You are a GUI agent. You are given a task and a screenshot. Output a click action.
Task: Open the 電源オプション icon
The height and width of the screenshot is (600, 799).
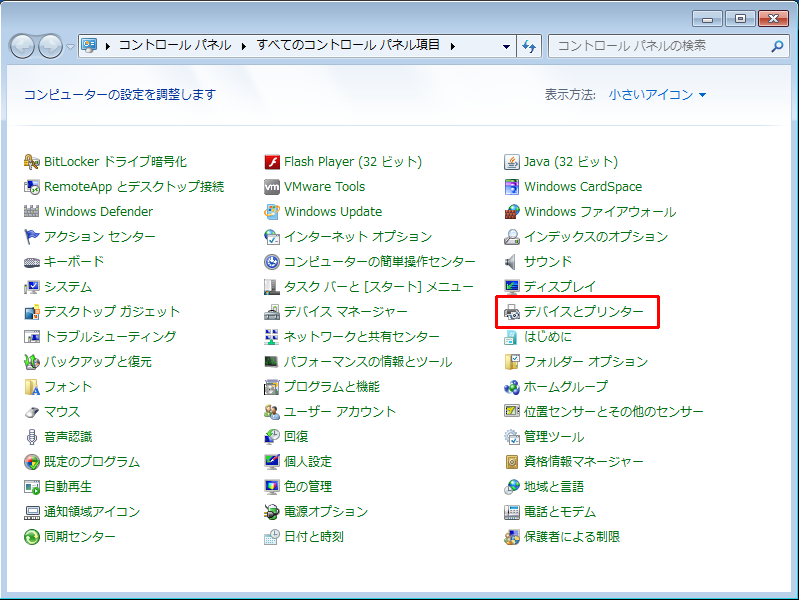coord(272,512)
